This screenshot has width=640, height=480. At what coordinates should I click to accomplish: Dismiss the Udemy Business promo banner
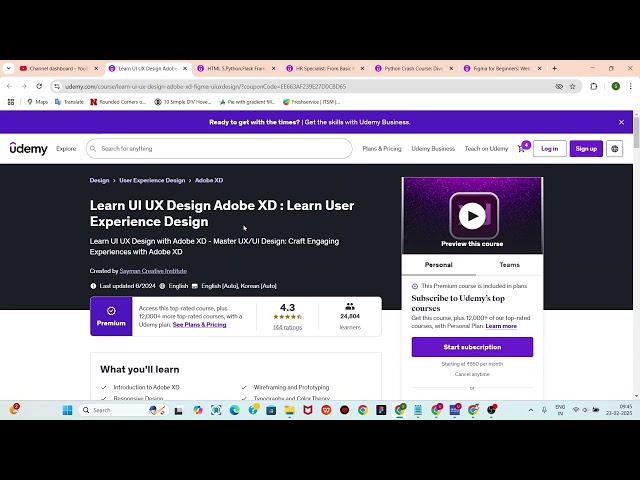coord(621,122)
